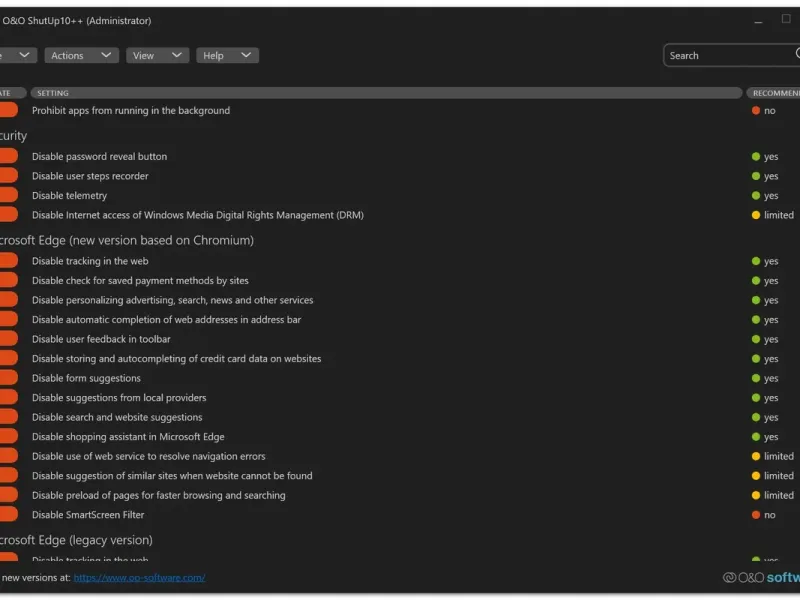
Task: Focus the Search input field
Action: [x=731, y=55]
